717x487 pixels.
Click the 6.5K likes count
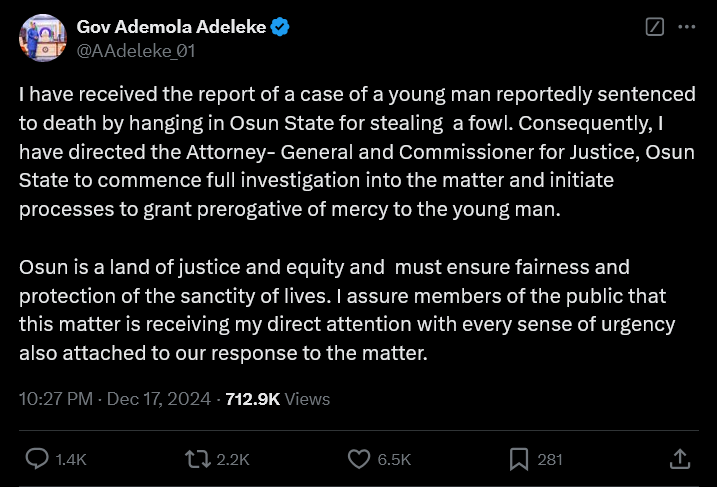click(x=394, y=460)
